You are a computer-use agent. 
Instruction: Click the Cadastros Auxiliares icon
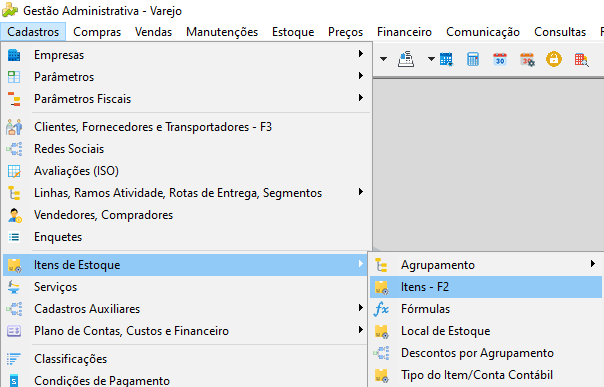click(x=14, y=309)
